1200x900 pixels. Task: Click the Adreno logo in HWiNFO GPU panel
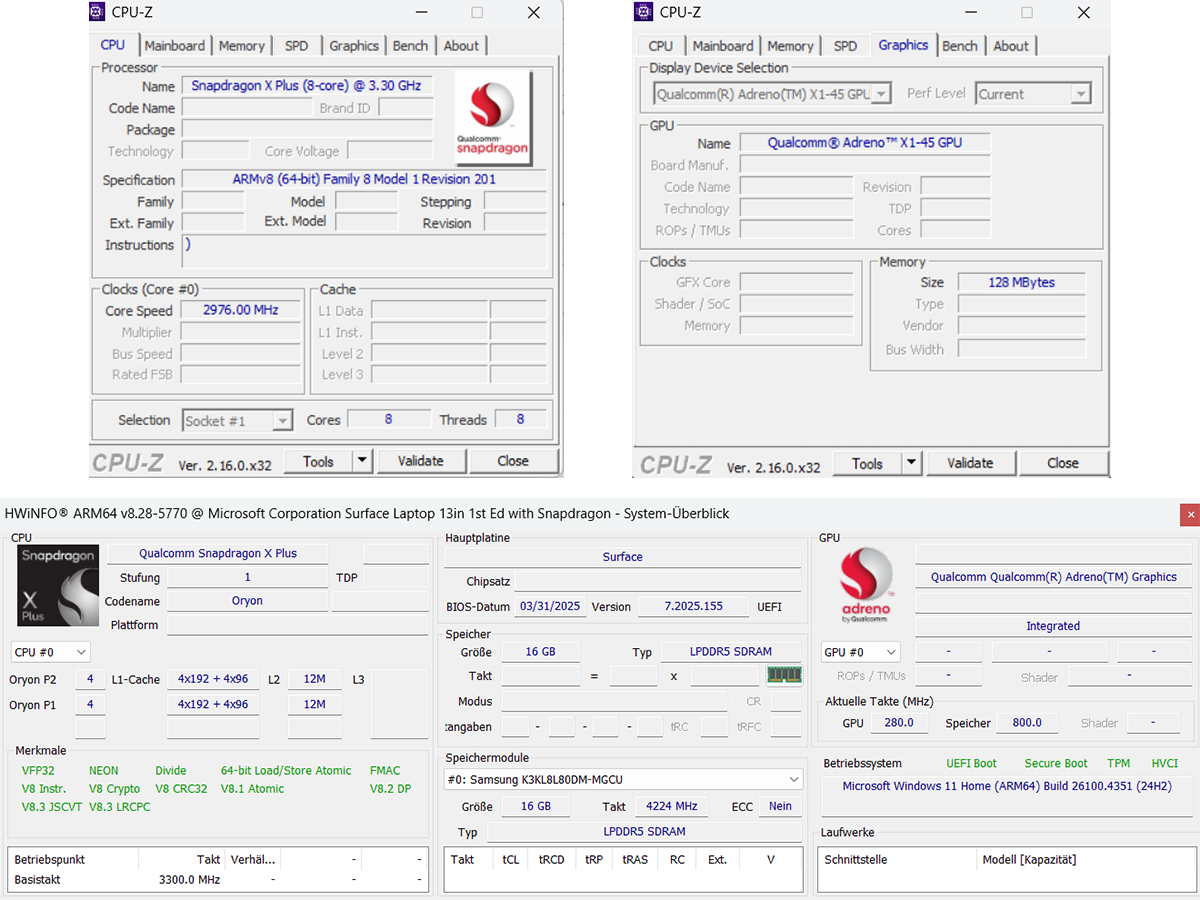[x=866, y=585]
